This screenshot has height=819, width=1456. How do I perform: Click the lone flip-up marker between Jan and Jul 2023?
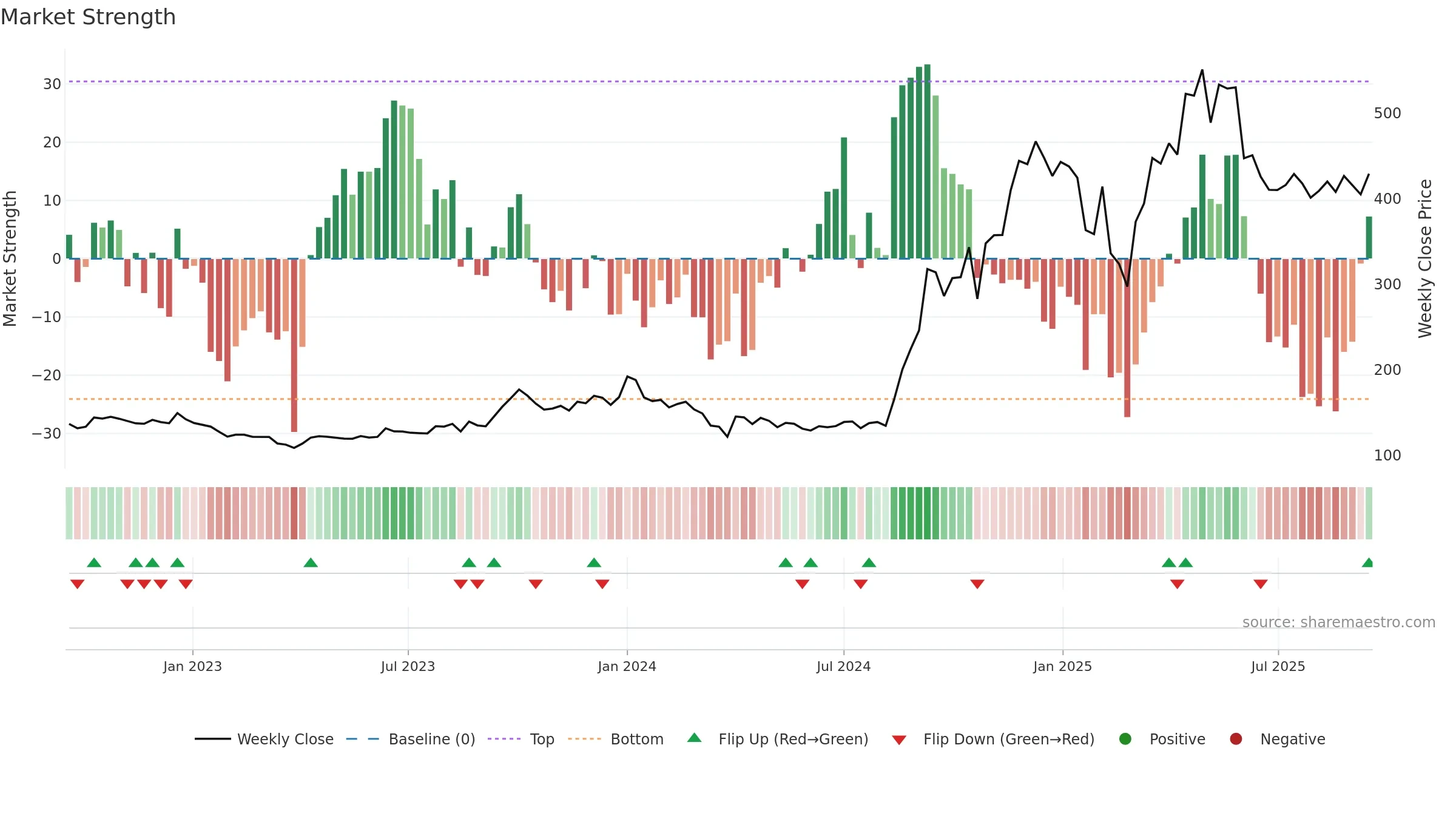tap(311, 562)
